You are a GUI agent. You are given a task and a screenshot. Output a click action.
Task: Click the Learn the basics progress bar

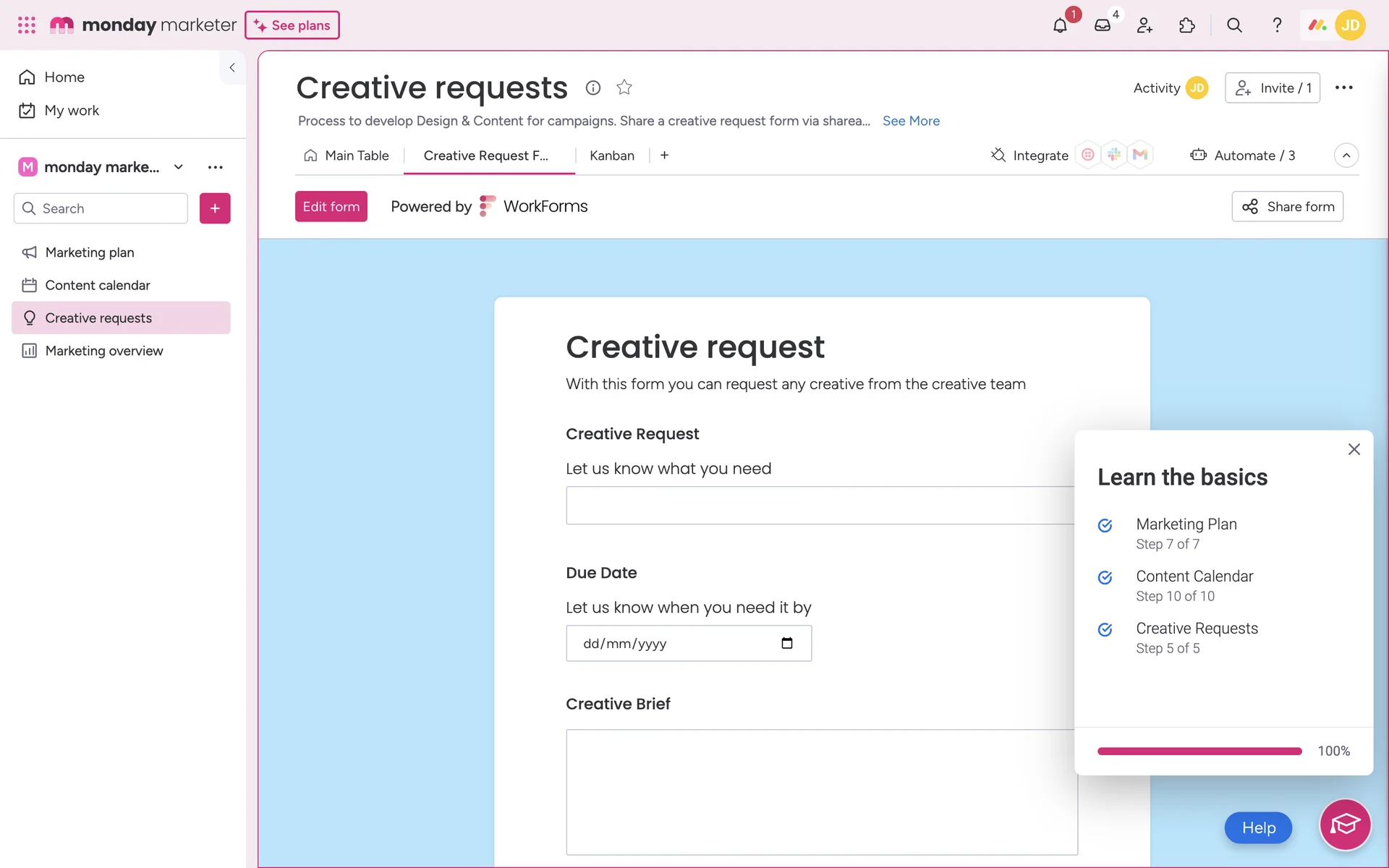(1199, 752)
